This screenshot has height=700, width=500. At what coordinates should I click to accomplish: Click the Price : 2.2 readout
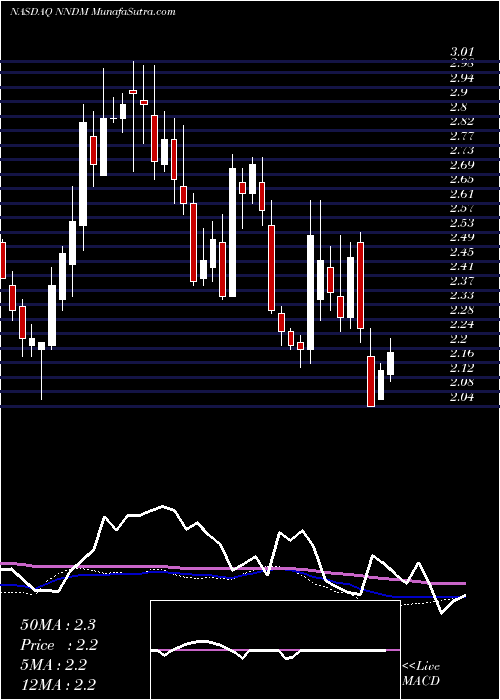point(59,645)
